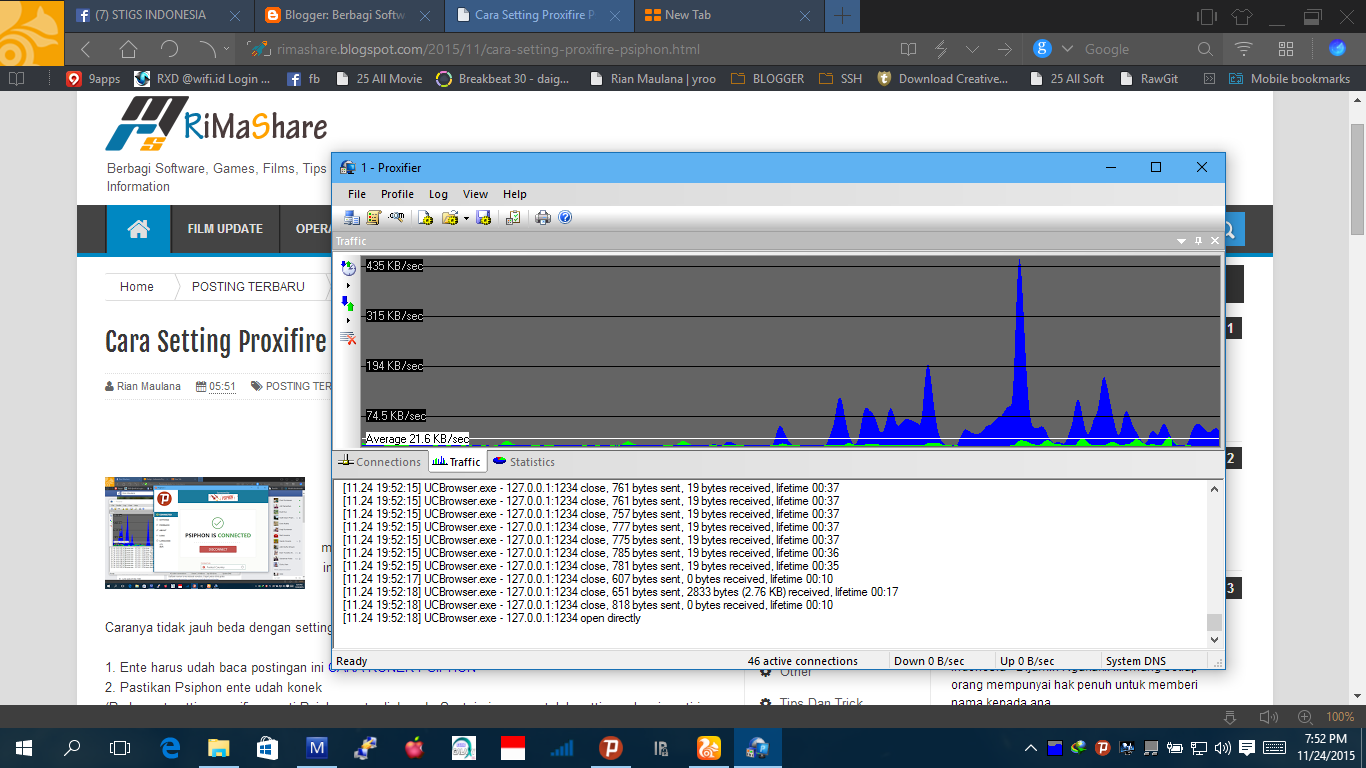Open the Help menu in Proxifier
This screenshot has height=768, width=1366.
tap(514, 194)
